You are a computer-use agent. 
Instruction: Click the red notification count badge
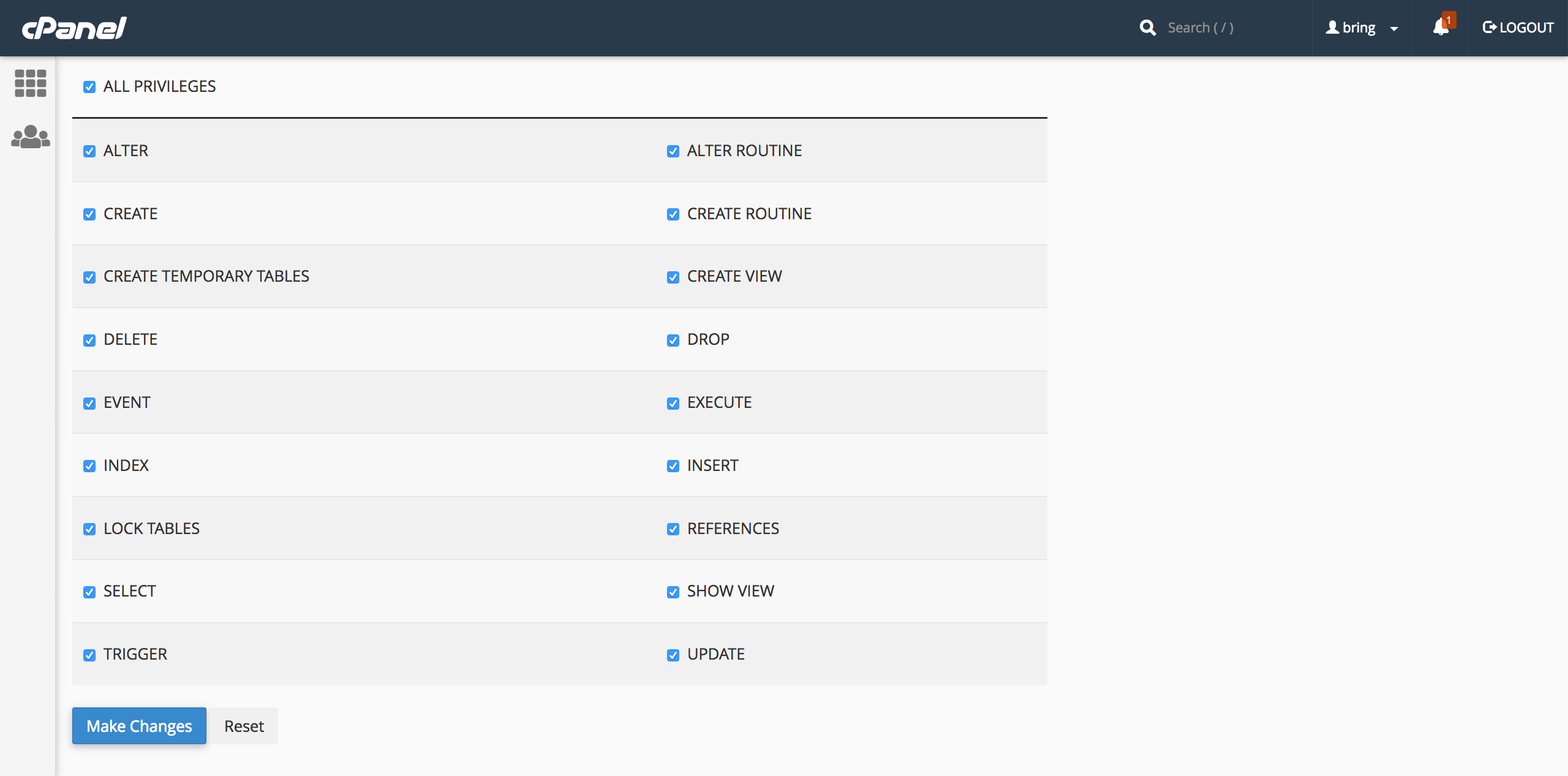1449,20
